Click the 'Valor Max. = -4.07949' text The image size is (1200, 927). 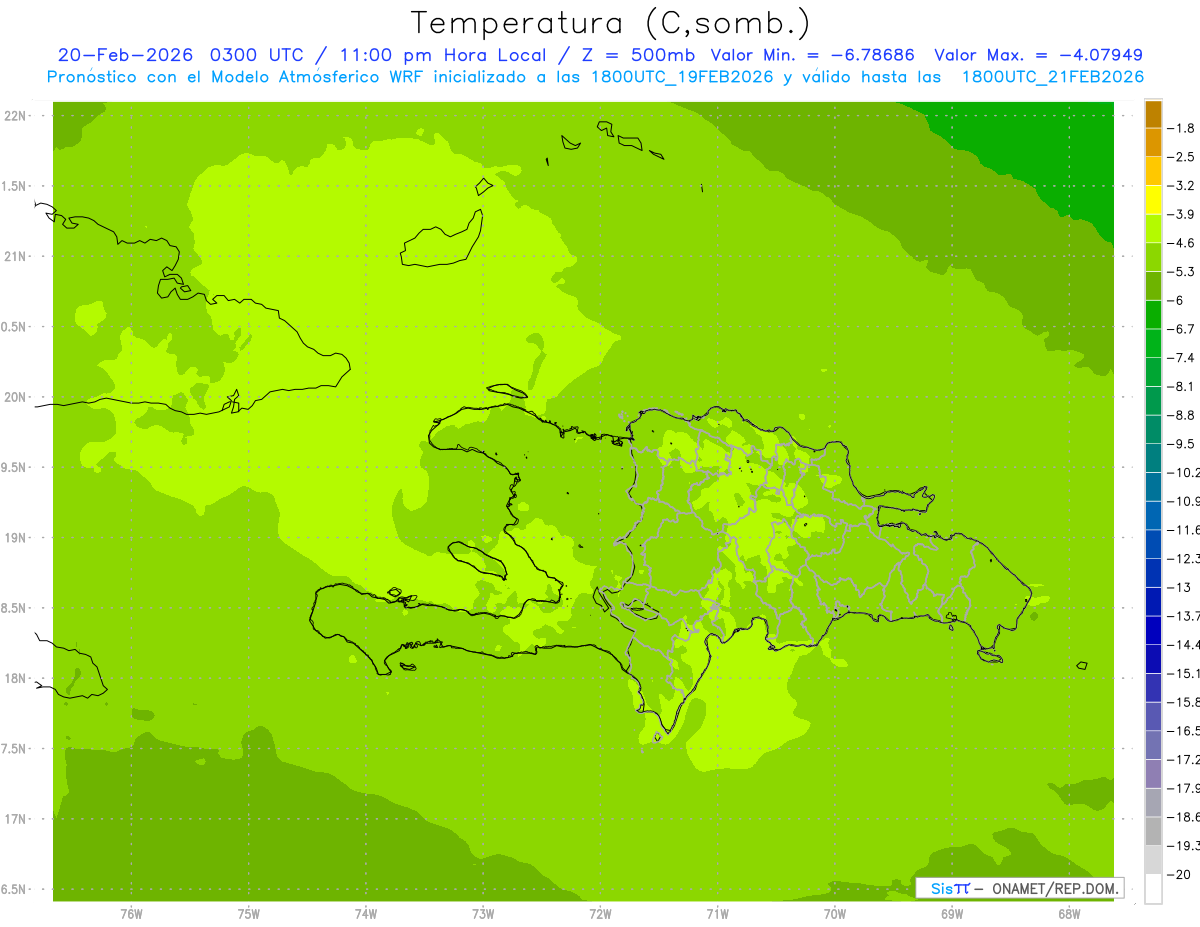point(1038,55)
